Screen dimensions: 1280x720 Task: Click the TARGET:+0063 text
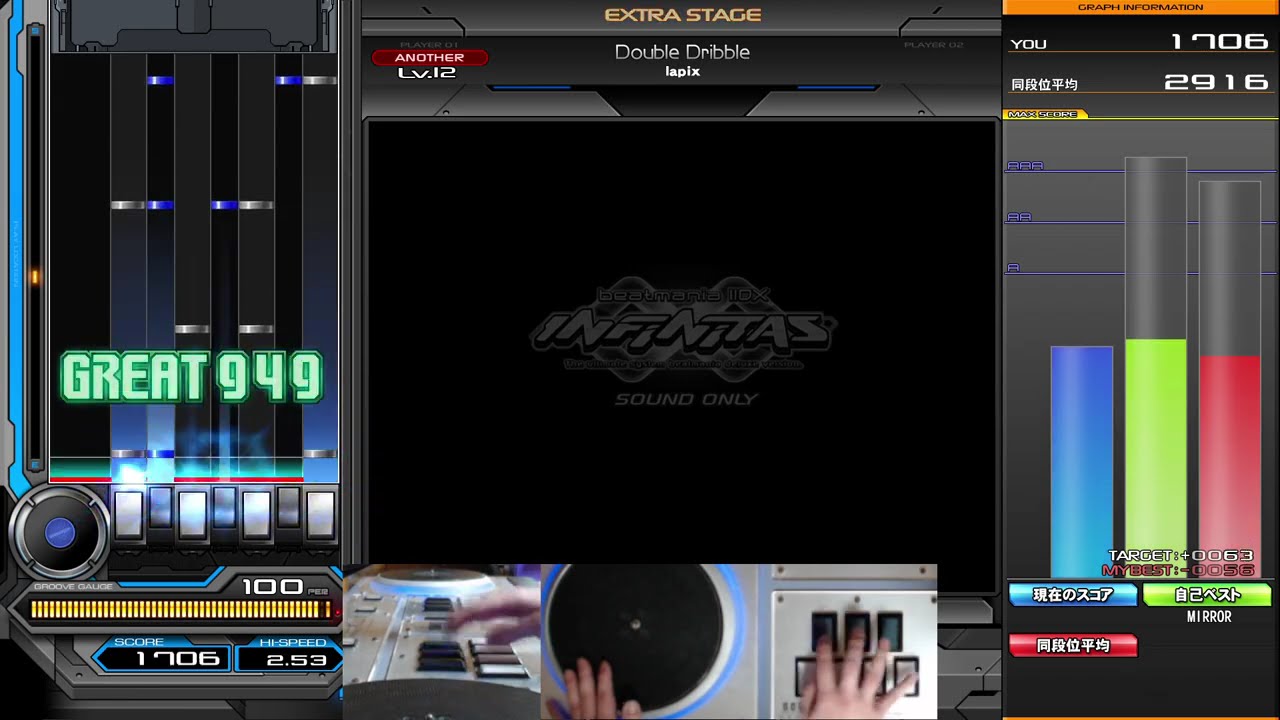(x=1181, y=555)
